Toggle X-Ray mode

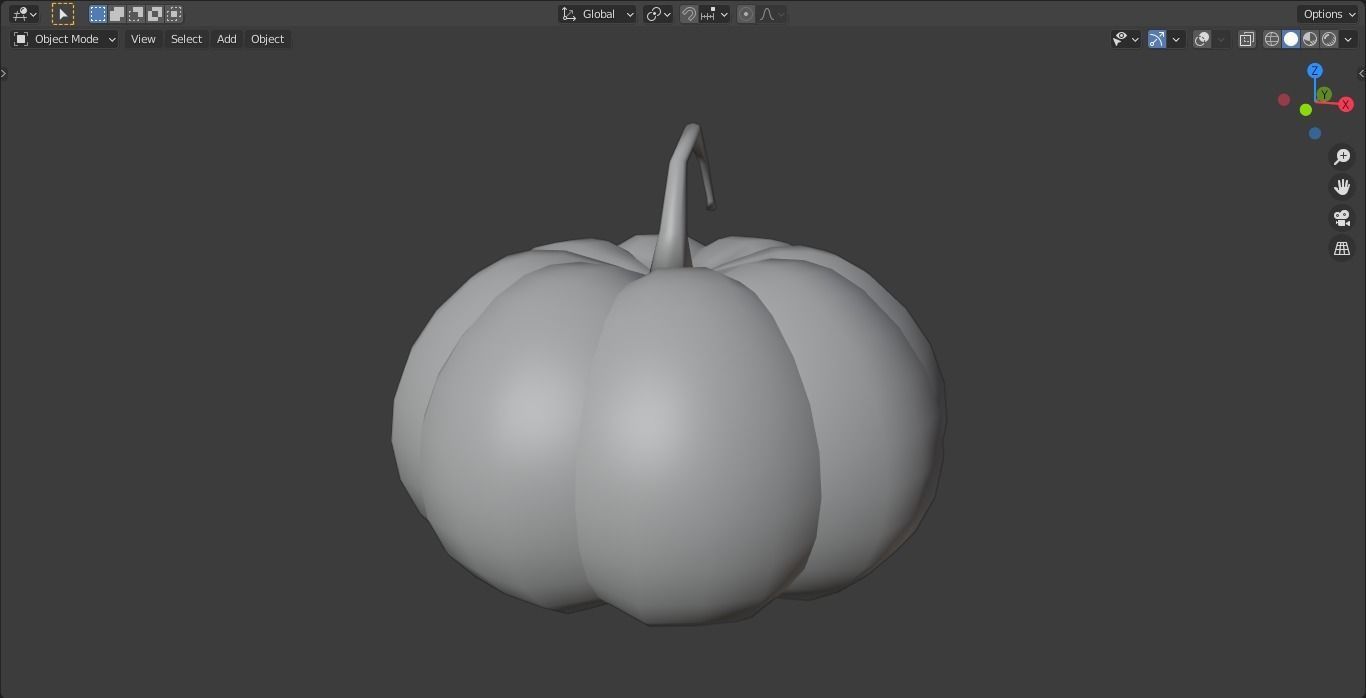[1247, 39]
